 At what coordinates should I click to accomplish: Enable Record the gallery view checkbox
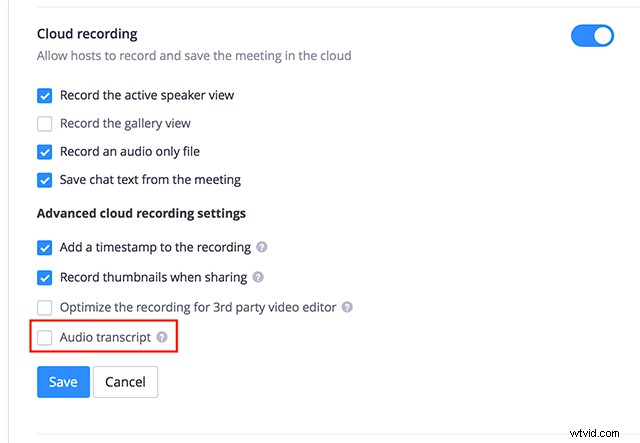click(44, 124)
